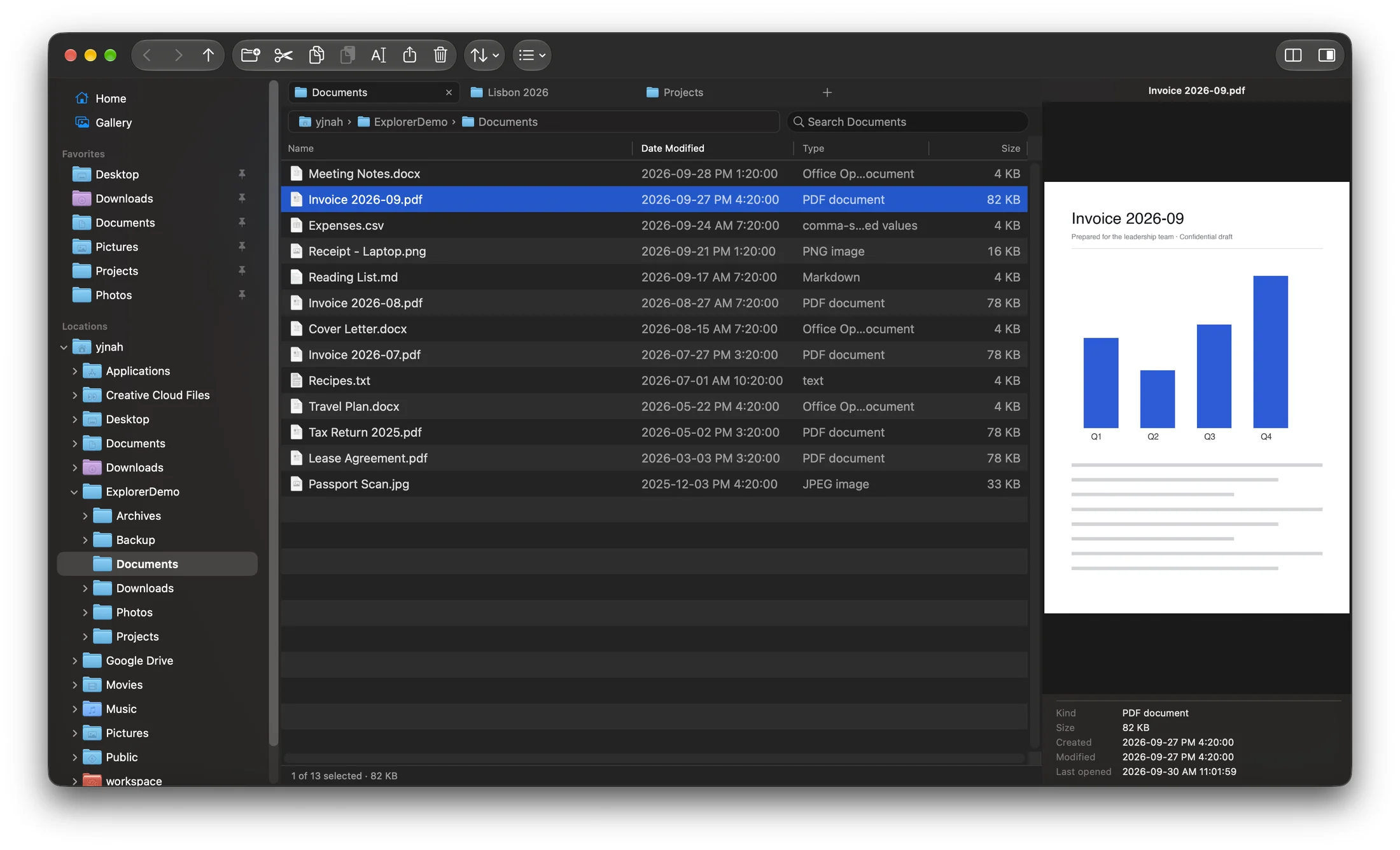Unpin Pictures from Favorites
The image size is (1400, 850).
(x=242, y=247)
